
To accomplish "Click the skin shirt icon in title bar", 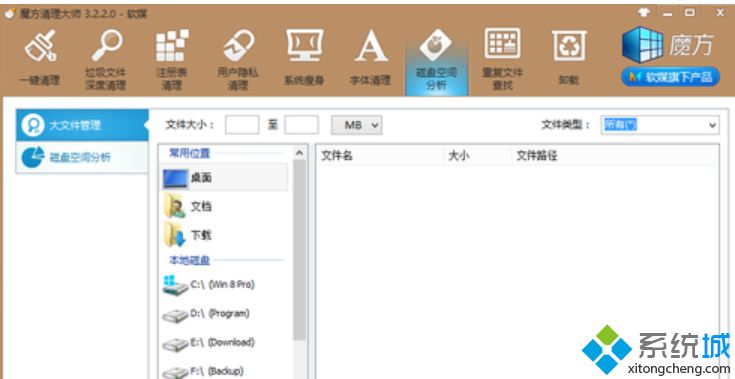I will pos(644,13).
